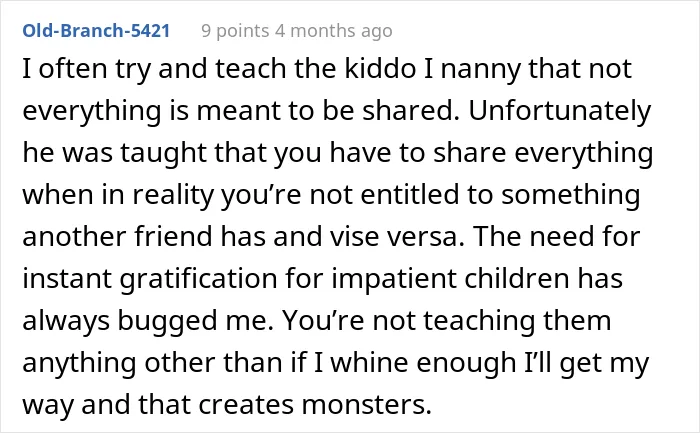The width and height of the screenshot is (700, 433).
Task: Click the 9 points score text
Action: (x=235, y=31)
